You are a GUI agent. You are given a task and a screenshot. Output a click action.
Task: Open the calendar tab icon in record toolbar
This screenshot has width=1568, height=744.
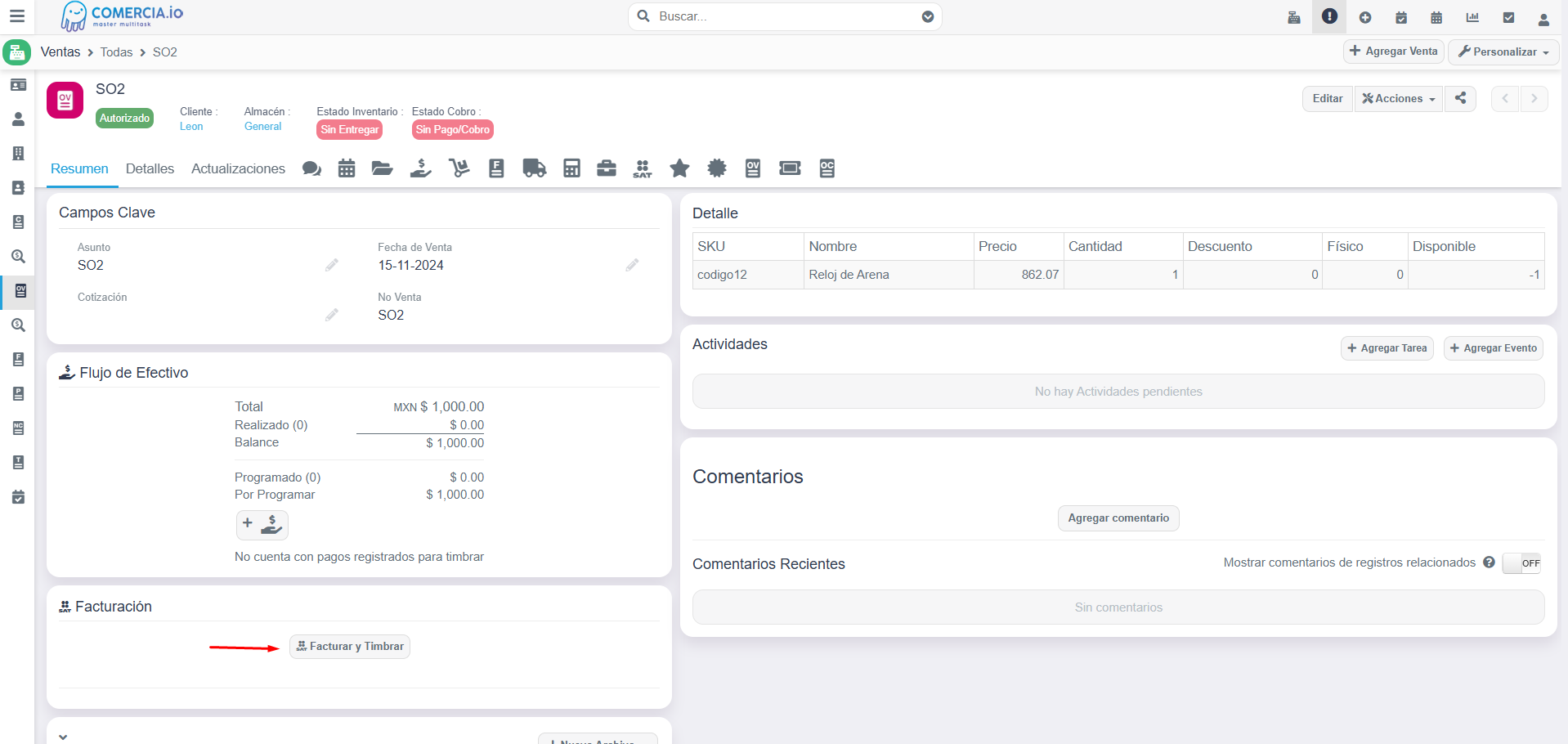[347, 168]
